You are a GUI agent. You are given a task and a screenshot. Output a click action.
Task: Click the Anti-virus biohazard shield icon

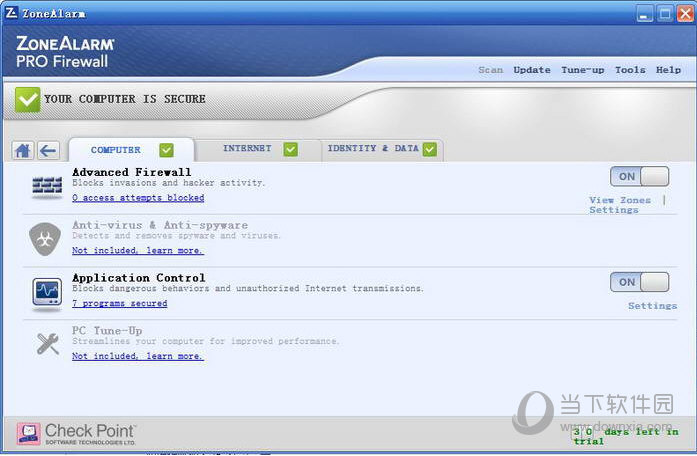pos(45,239)
